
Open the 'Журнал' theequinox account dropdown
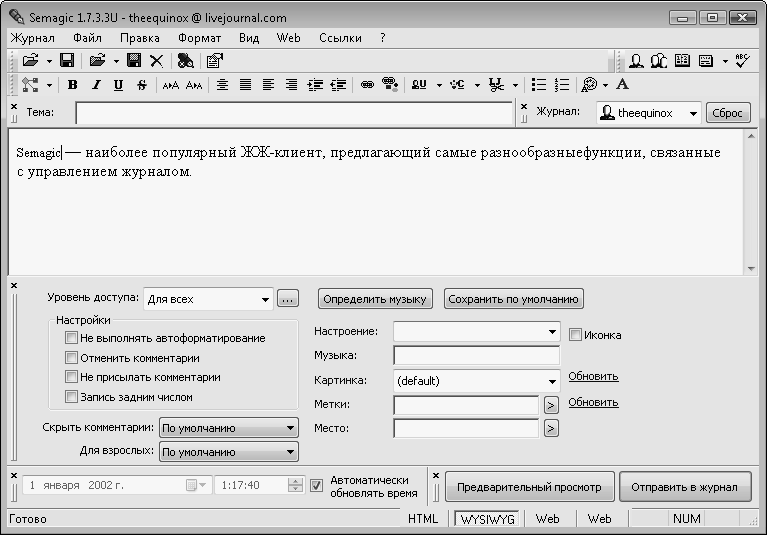click(649, 113)
